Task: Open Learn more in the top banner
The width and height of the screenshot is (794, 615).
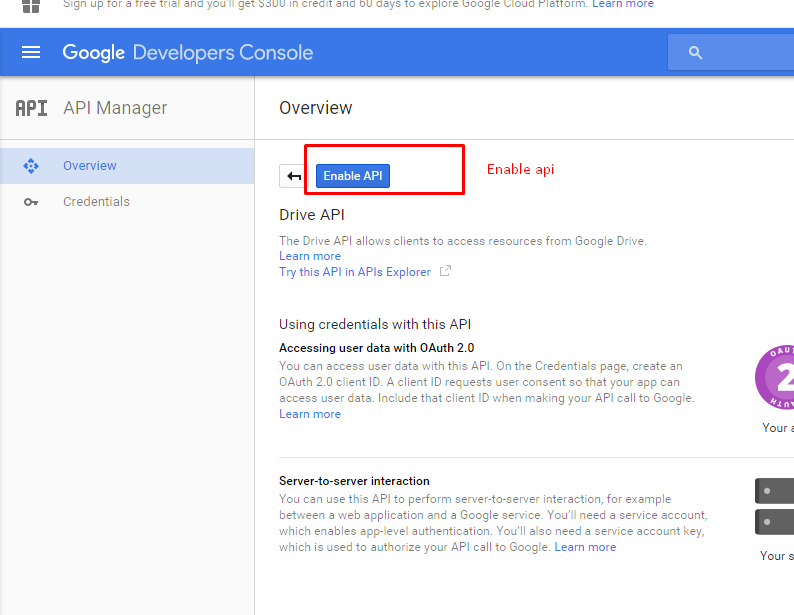Action: (623, 4)
